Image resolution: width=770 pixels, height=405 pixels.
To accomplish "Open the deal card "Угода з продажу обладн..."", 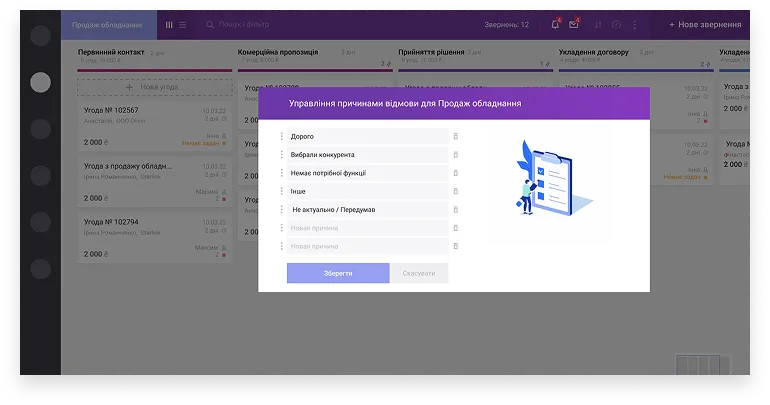I will coord(155,182).
